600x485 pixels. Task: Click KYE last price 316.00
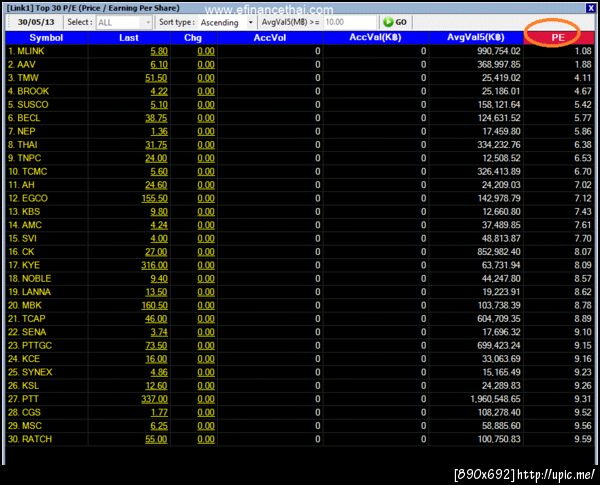point(155,266)
